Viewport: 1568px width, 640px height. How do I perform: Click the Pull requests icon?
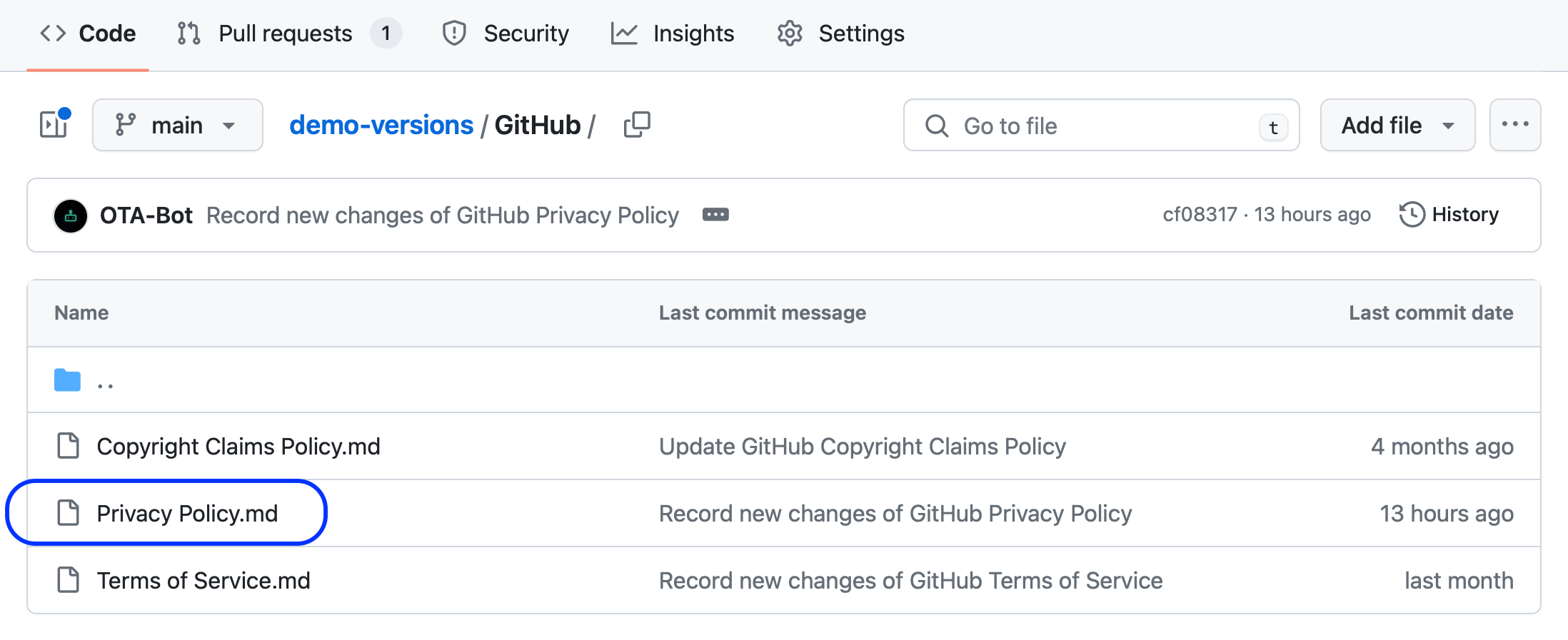187,33
